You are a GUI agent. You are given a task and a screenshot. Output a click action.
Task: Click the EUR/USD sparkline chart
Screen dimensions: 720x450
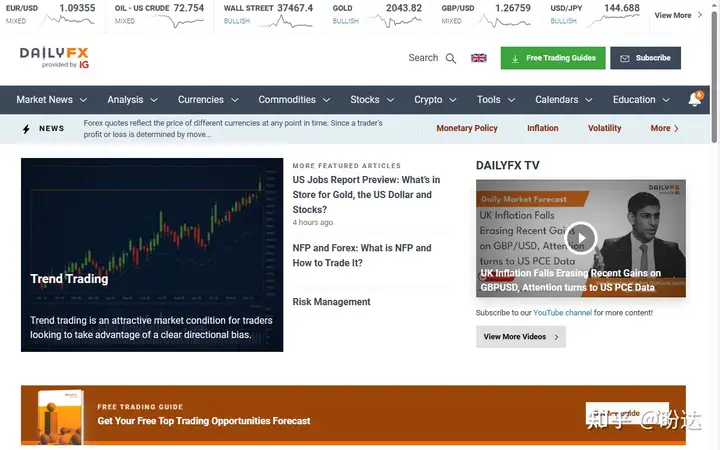[x=68, y=20]
